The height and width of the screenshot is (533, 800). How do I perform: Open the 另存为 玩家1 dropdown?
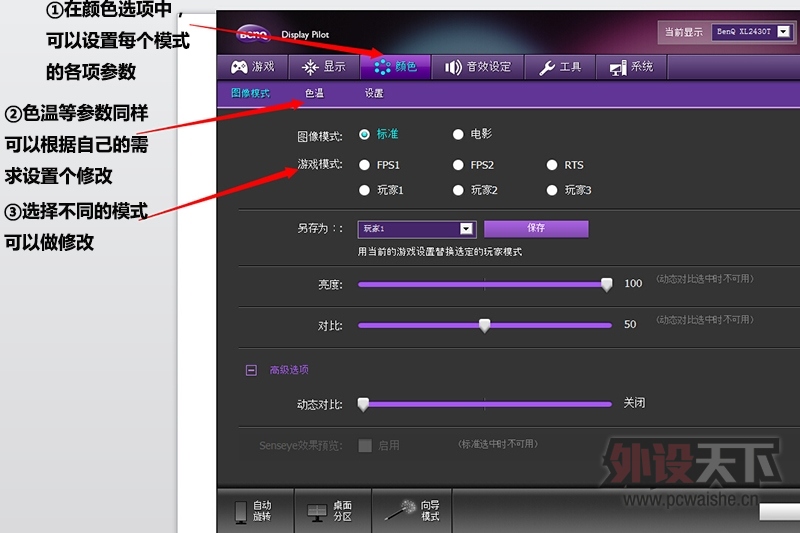coord(466,229)
